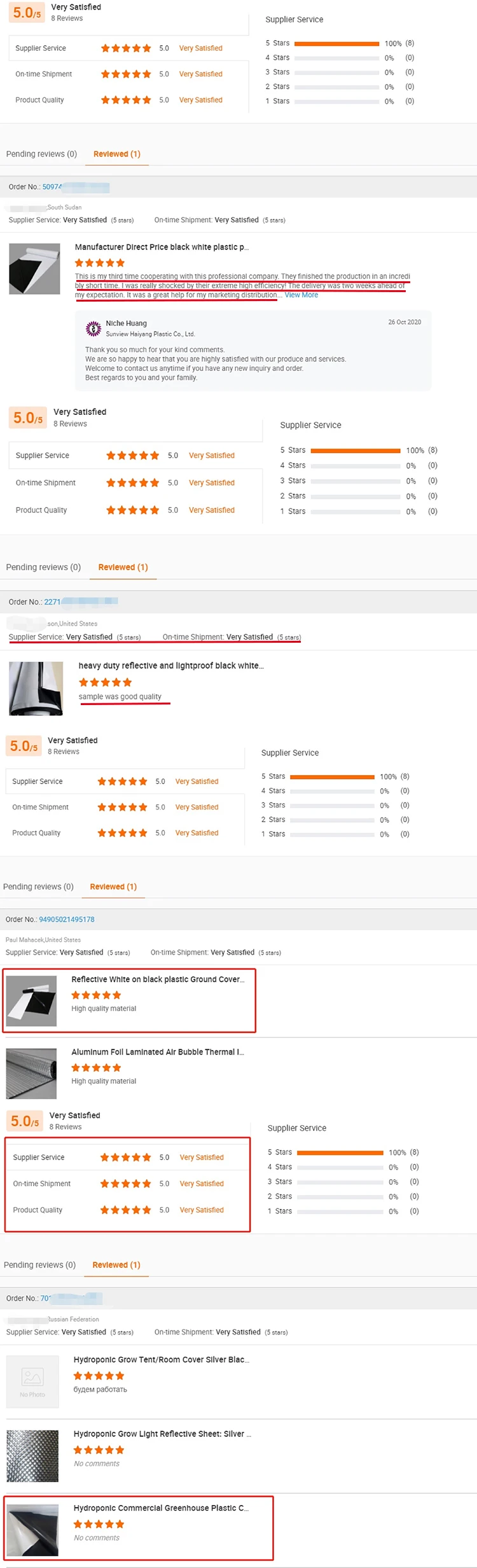Click stars under heavy duty reflective product
Viewport: 477px width, 1568px height.
point(106,682)
